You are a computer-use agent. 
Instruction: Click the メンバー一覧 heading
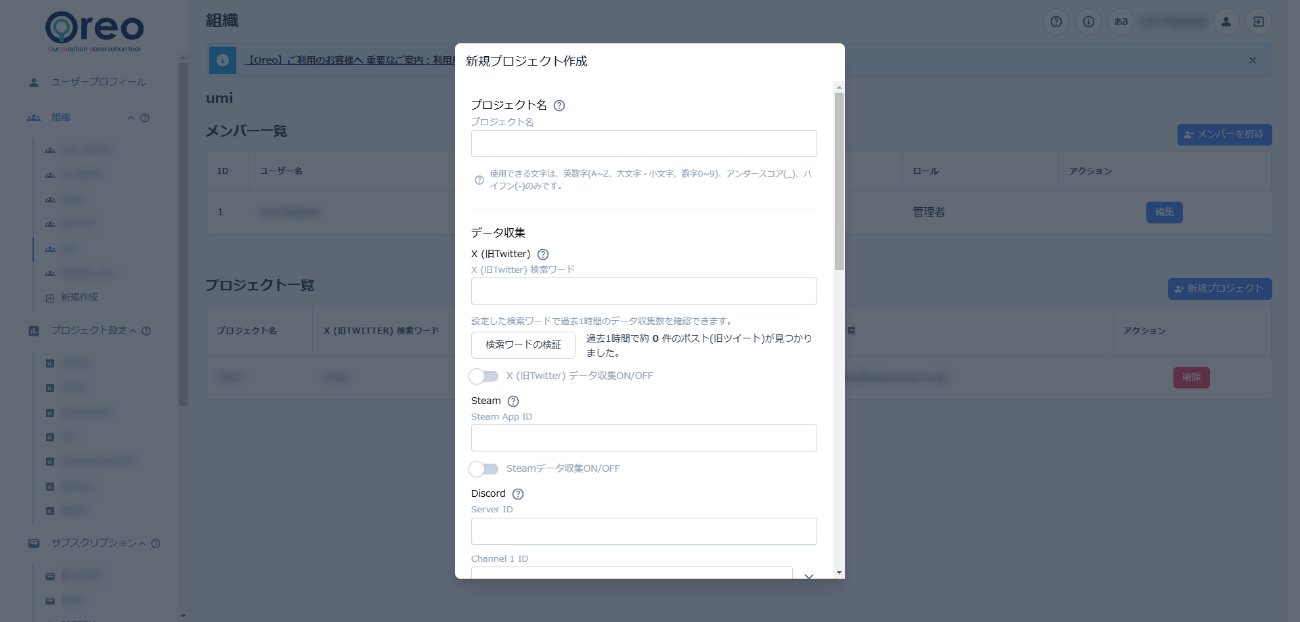(x=246, y=131)
